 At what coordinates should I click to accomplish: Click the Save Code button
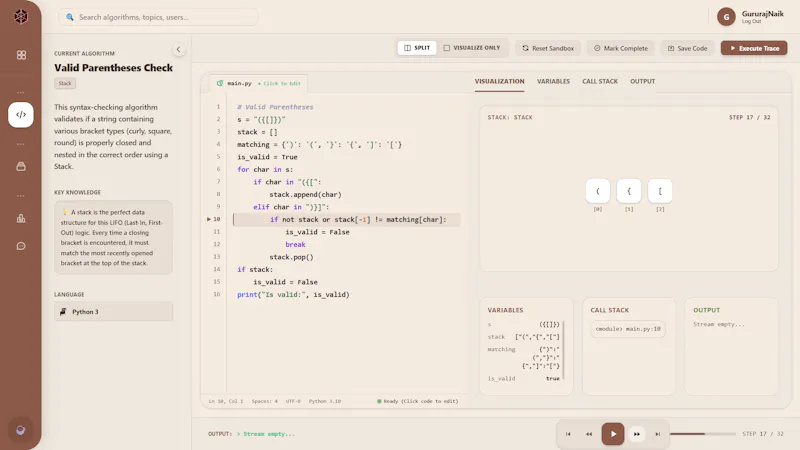point(688,48)
